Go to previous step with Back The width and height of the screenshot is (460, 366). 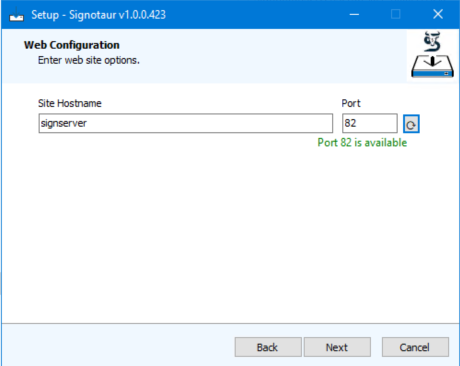[x=268, y=347]
